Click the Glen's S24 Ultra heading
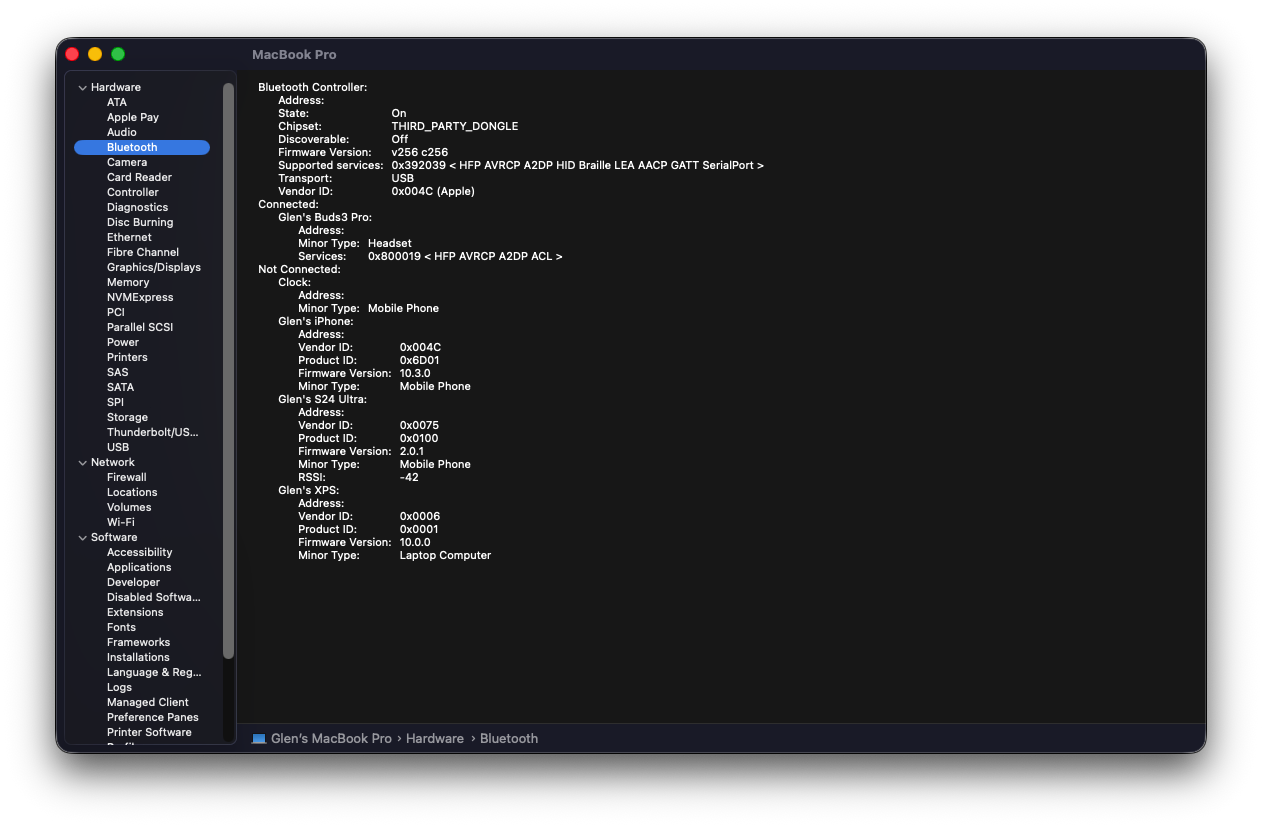 pyautogui.click(x=322, y=400)
